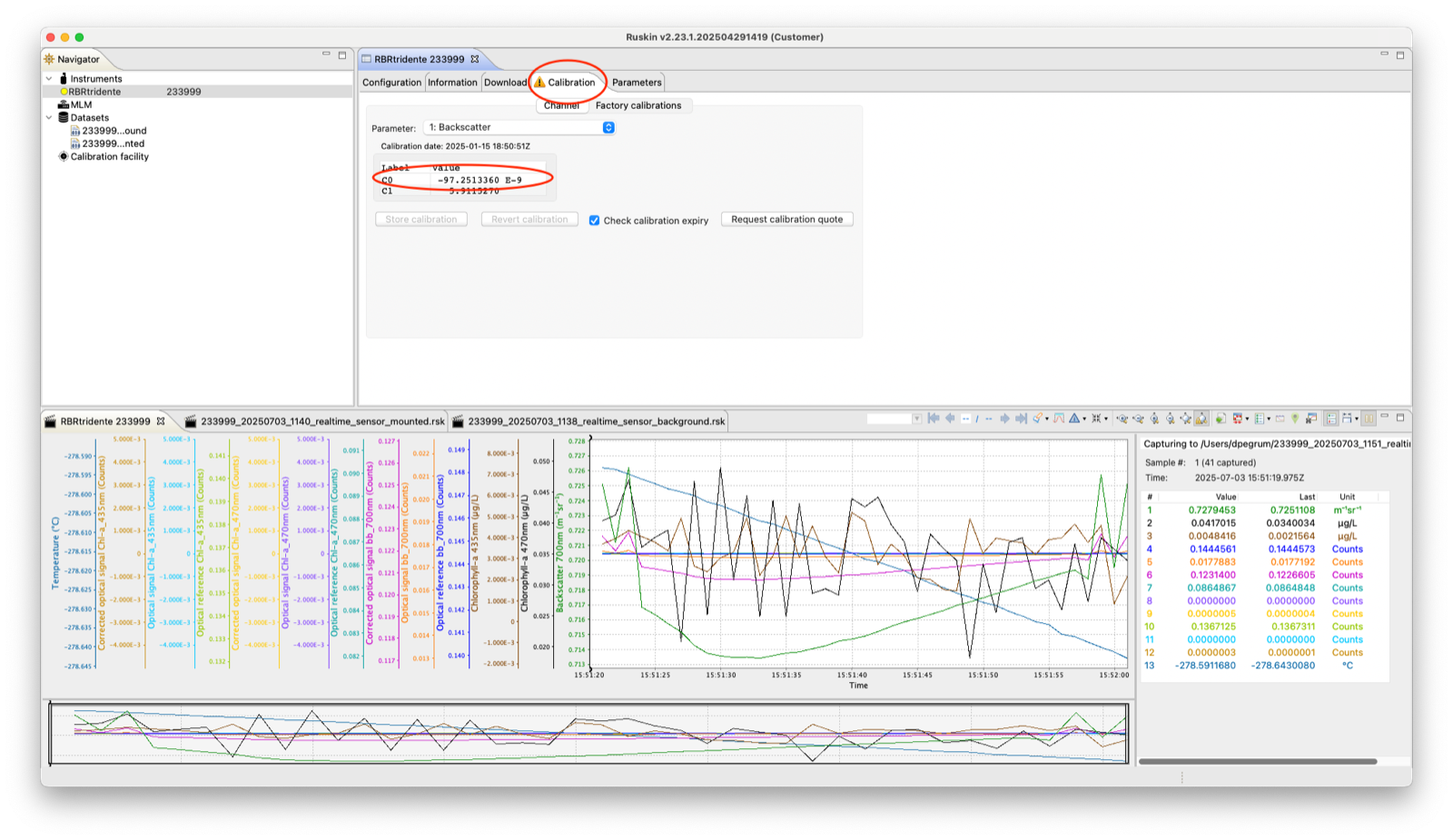The height and width of the screenshot is (840, 1453).
Task: Click the overview plot range selector
Action: [588, 733]
